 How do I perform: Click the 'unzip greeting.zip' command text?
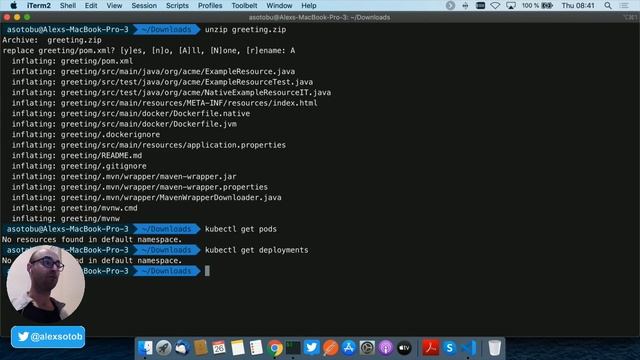coord(245,29)
